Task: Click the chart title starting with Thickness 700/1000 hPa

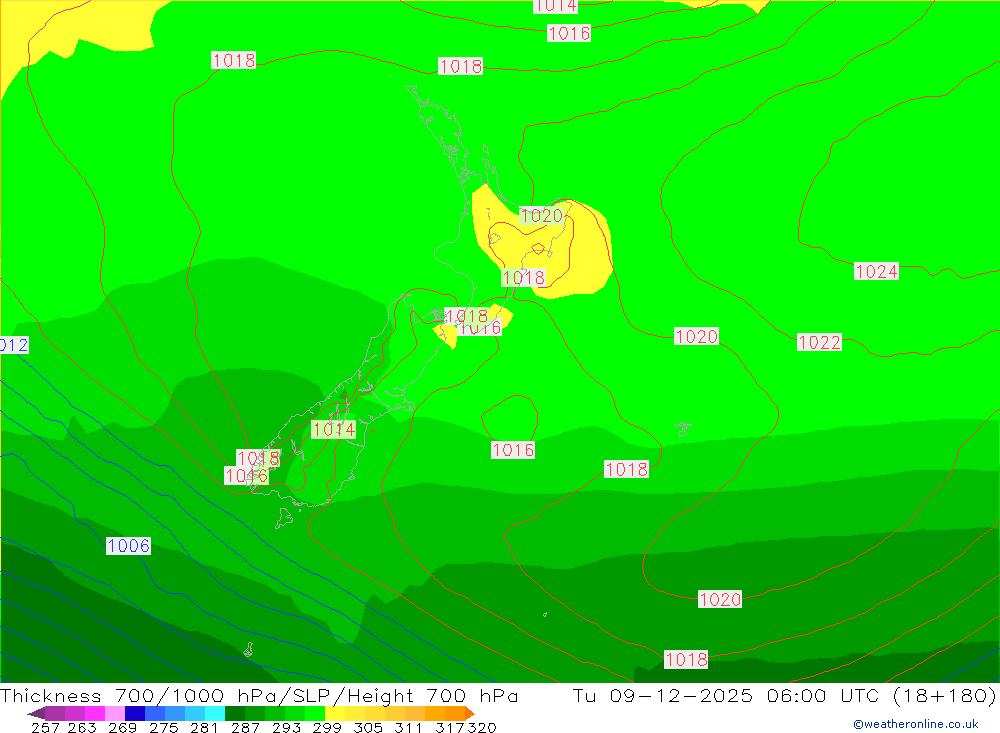Action: [259, 695]
